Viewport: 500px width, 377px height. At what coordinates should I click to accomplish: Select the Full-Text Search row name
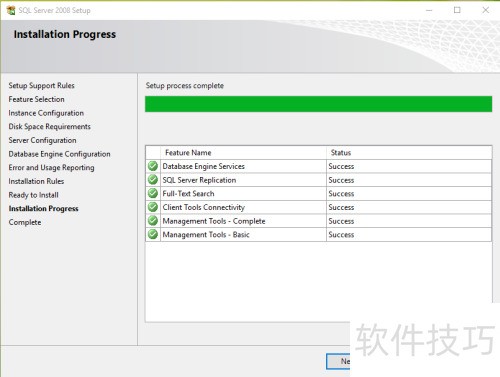tap(188, 194)
